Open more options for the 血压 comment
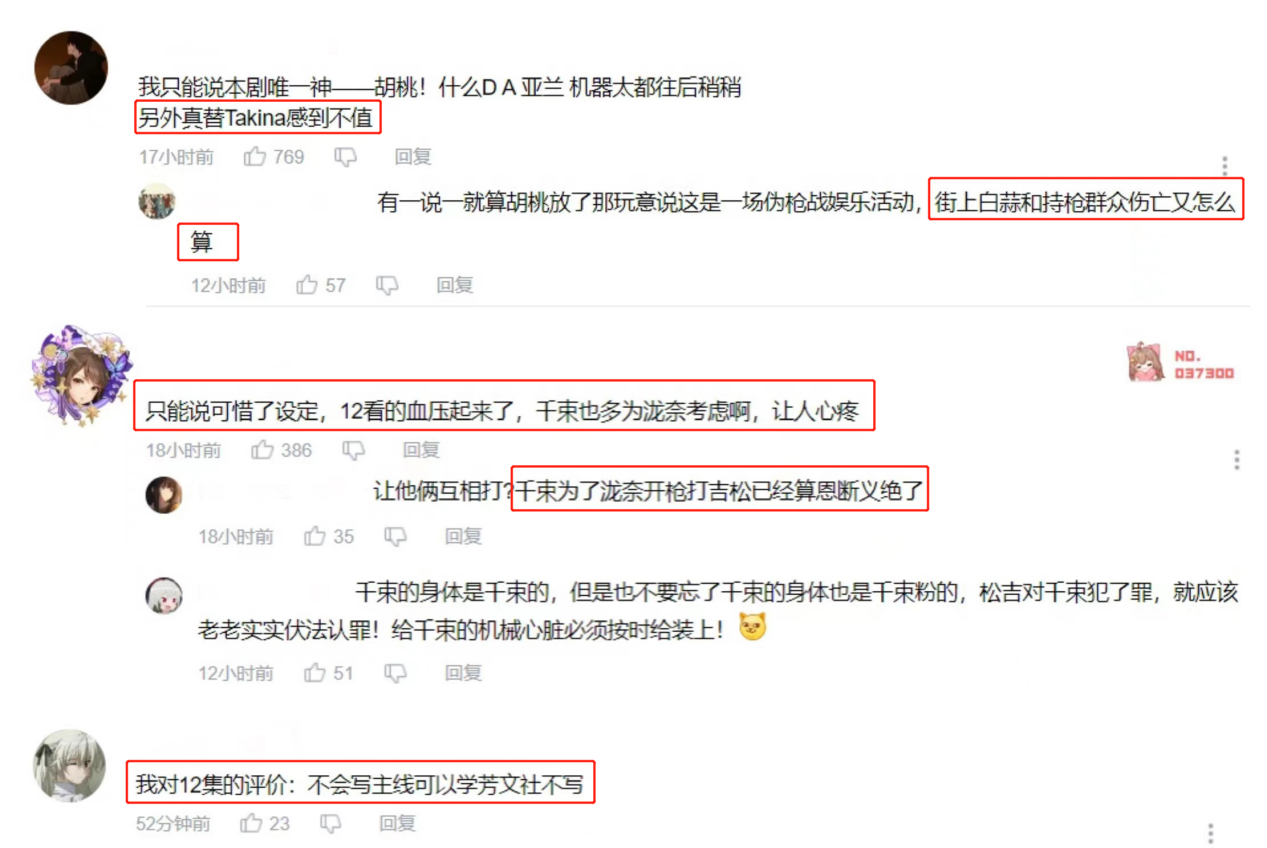 (x=1237, y=460)
